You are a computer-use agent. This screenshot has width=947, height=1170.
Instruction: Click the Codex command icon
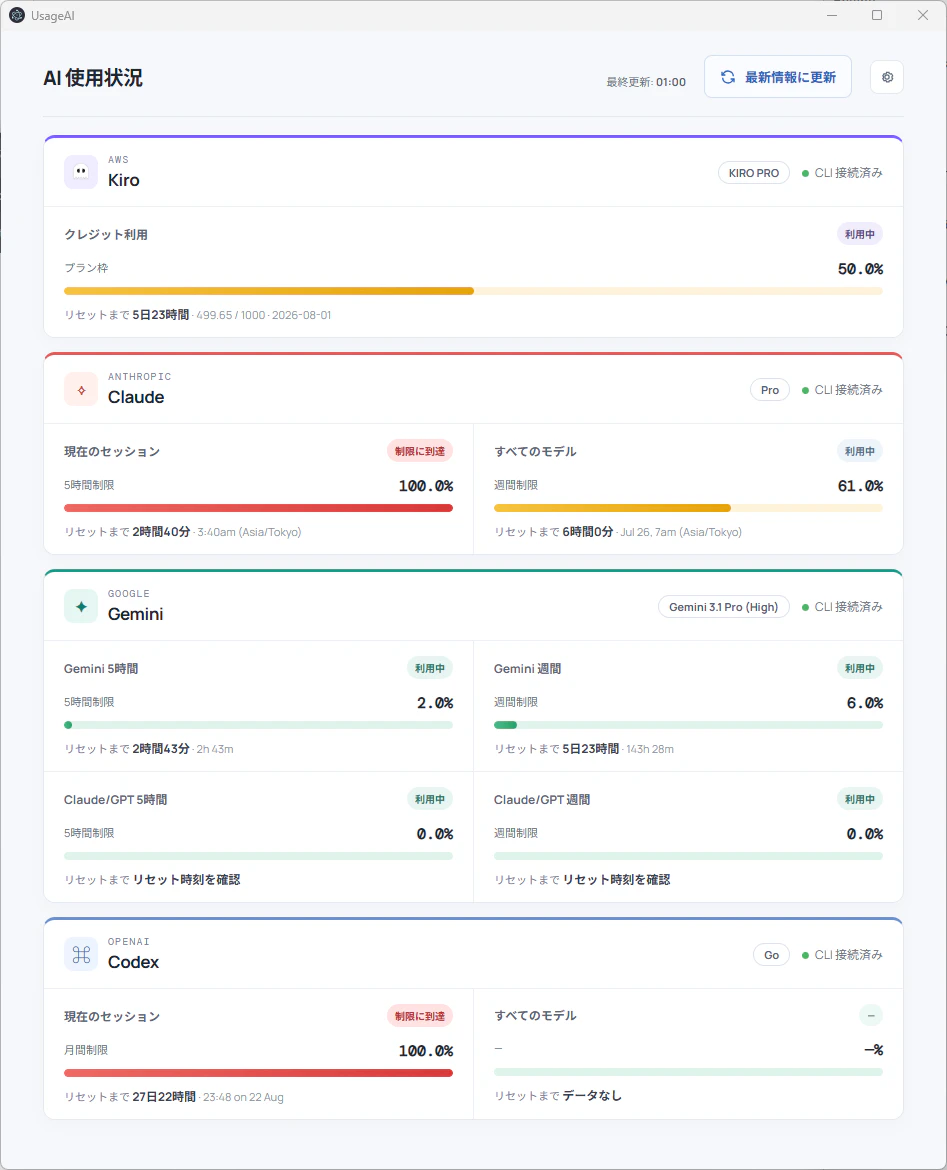pyautogui.click(x=81, y=954)
